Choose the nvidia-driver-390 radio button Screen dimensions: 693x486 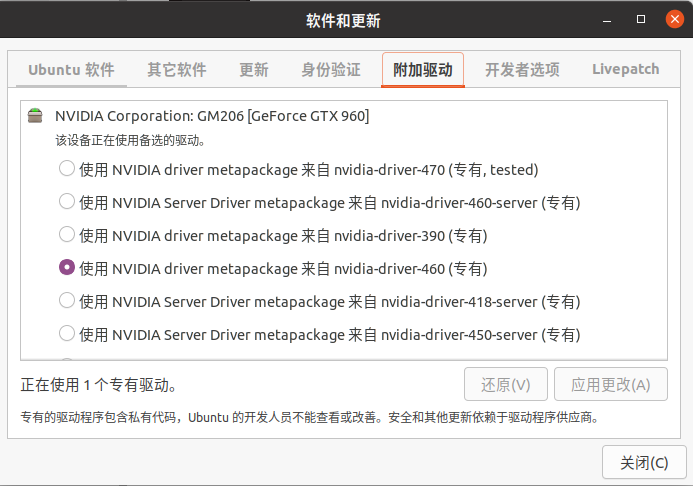[x=67, y=235]
